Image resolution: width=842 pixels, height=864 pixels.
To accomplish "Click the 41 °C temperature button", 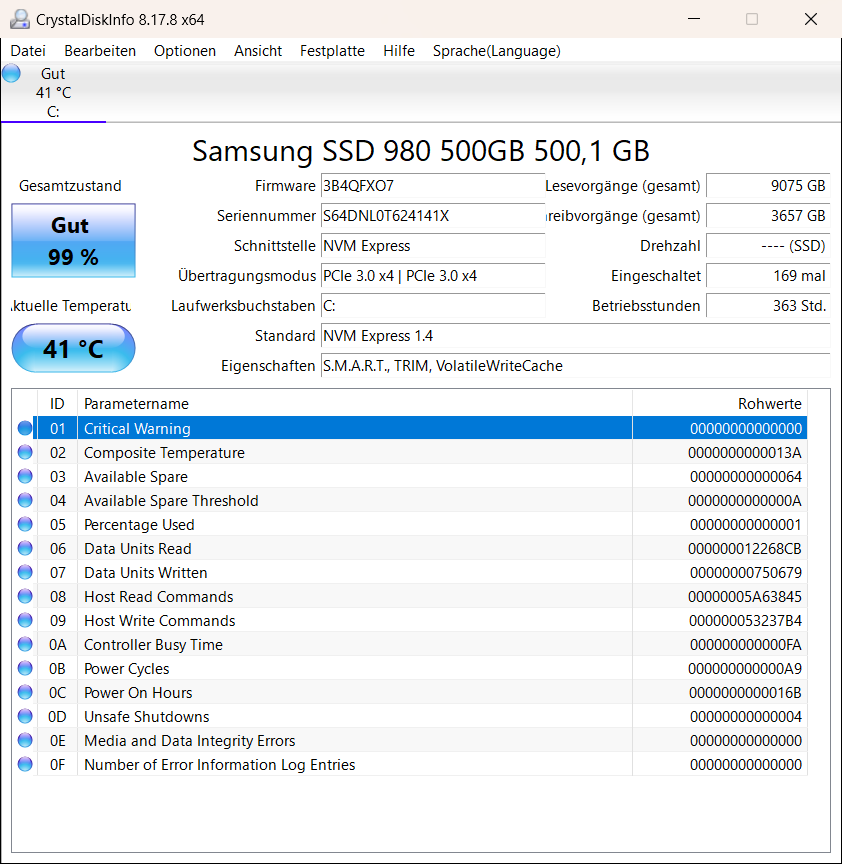I will point(73,348).
